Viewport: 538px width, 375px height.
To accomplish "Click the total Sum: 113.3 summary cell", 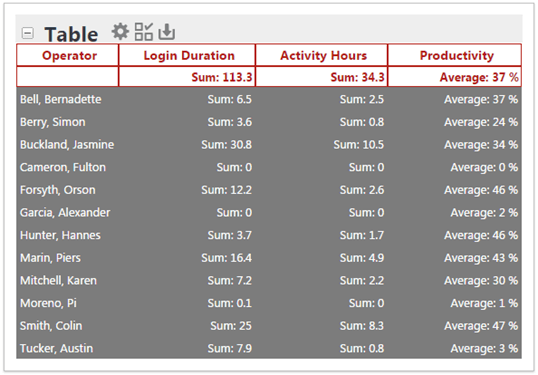I will 187,77.
